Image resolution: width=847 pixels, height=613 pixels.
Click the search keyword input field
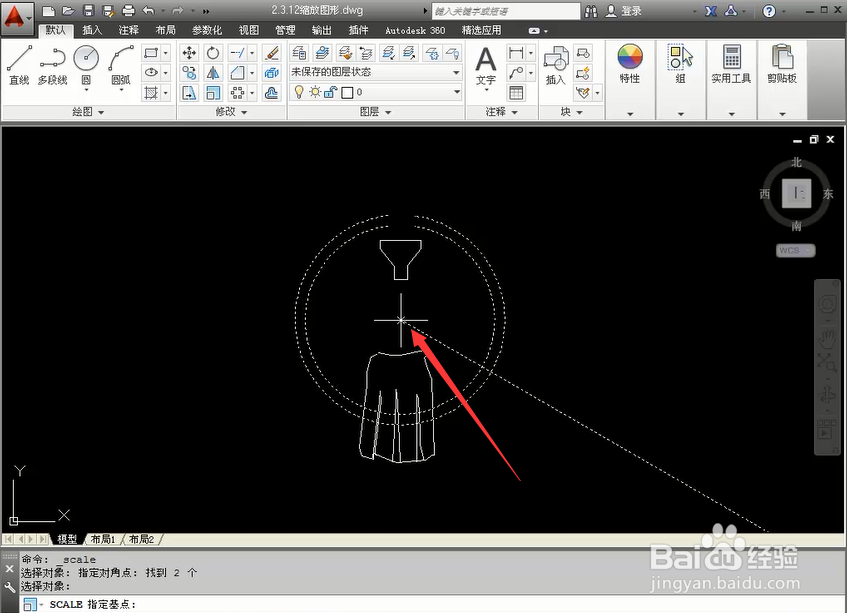click(506, 11)
